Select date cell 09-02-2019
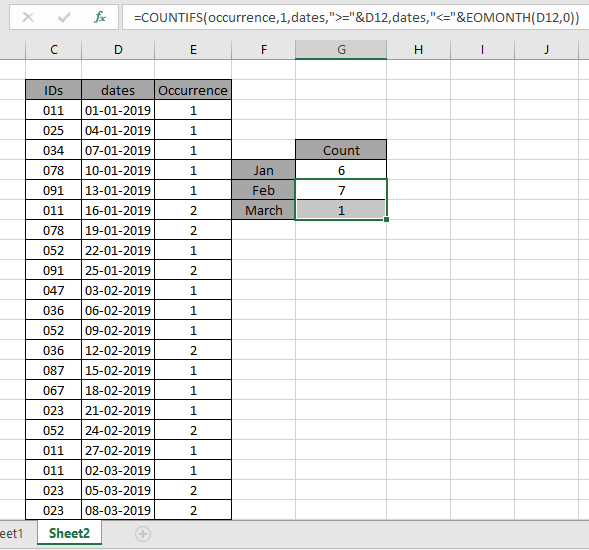The height and width of the screenshot is (550, 589). (x=118, y=330)
